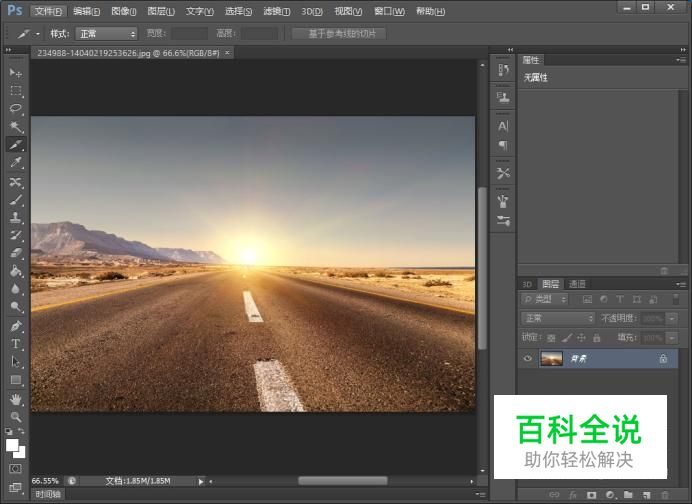The width and height of the screenshot is (692, 504).
Task: Open the 时间轴 timeline tab
Action: pyautogui.click(x=48, y=494)
